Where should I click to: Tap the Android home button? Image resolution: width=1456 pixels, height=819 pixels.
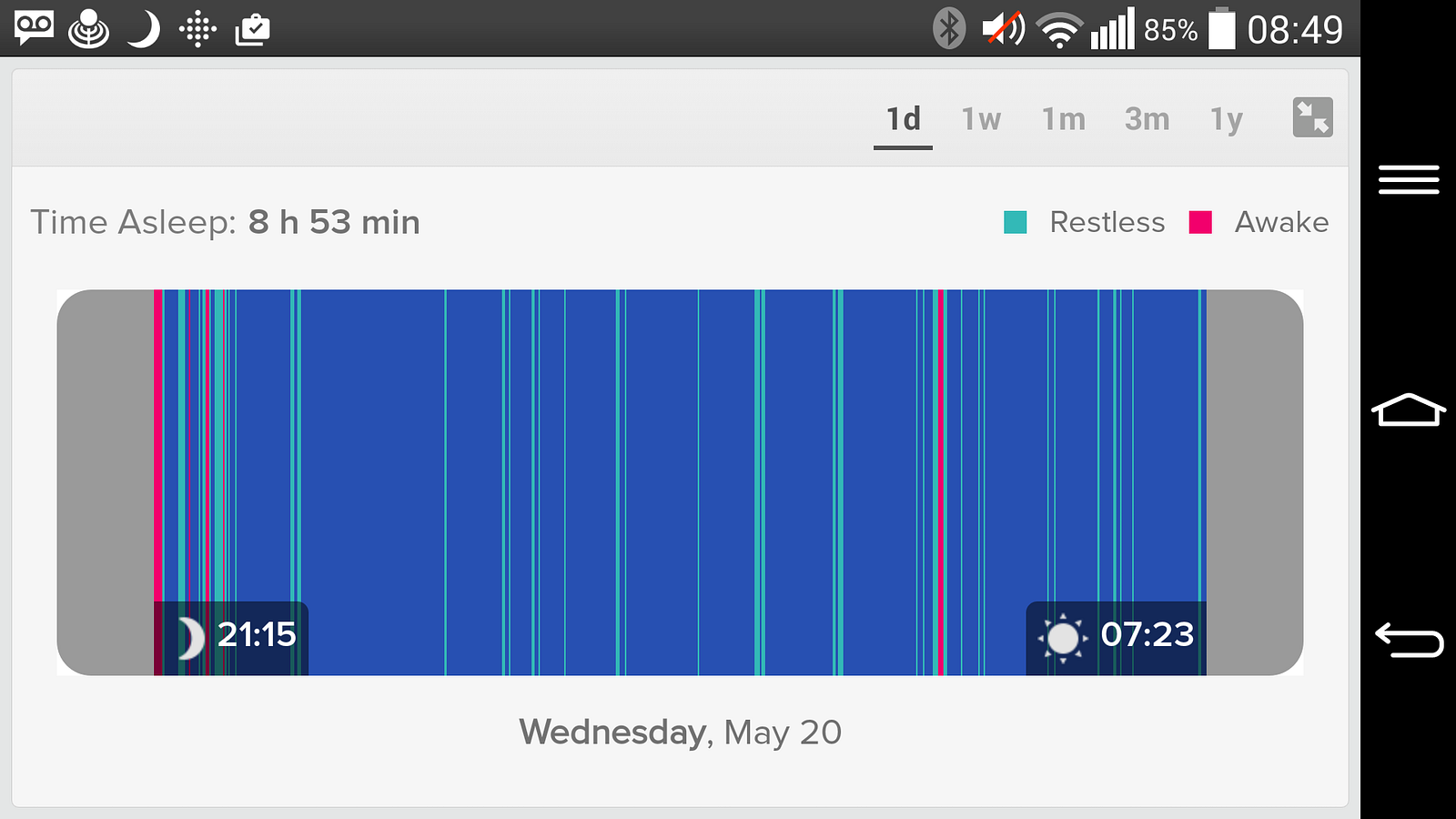1409,409
